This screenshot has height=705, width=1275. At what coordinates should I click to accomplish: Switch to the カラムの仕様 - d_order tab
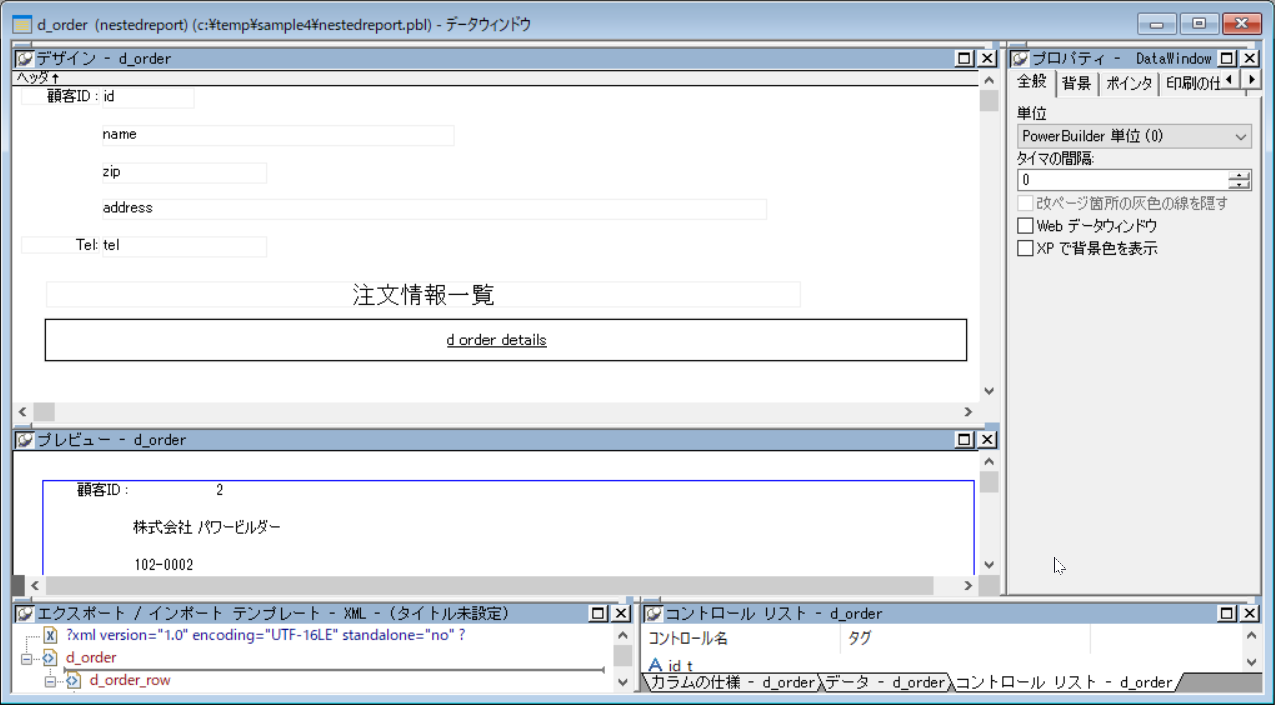click(x=731, y=683)
